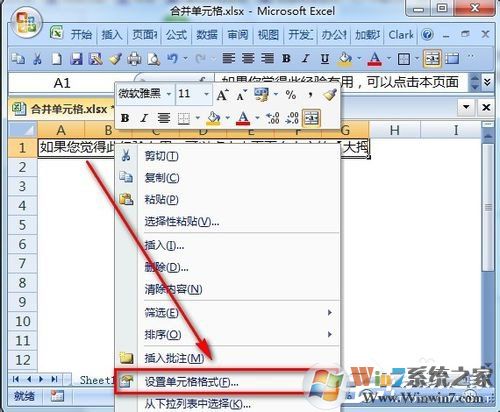Toggle Align Right in quick access toolbar
The image size is (500, 412).
pos(267,59)
